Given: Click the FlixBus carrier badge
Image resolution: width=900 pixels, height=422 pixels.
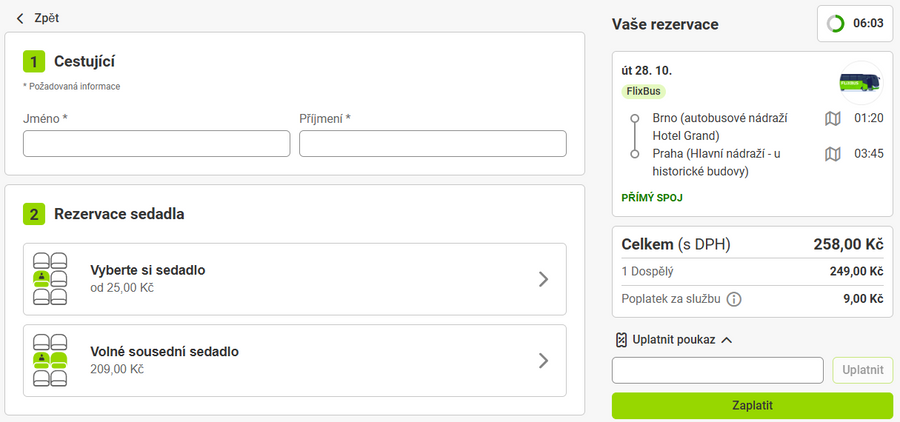Looking at the screenshot, I should tap(643, 91).
